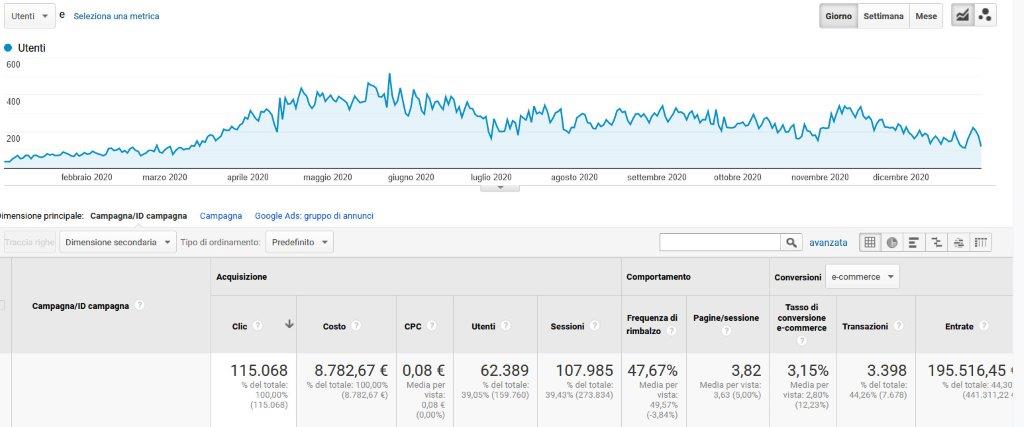Screen dimensions: 1024x427
Task: Sort table by Sessioni column
Action: (x=567, y=326)
